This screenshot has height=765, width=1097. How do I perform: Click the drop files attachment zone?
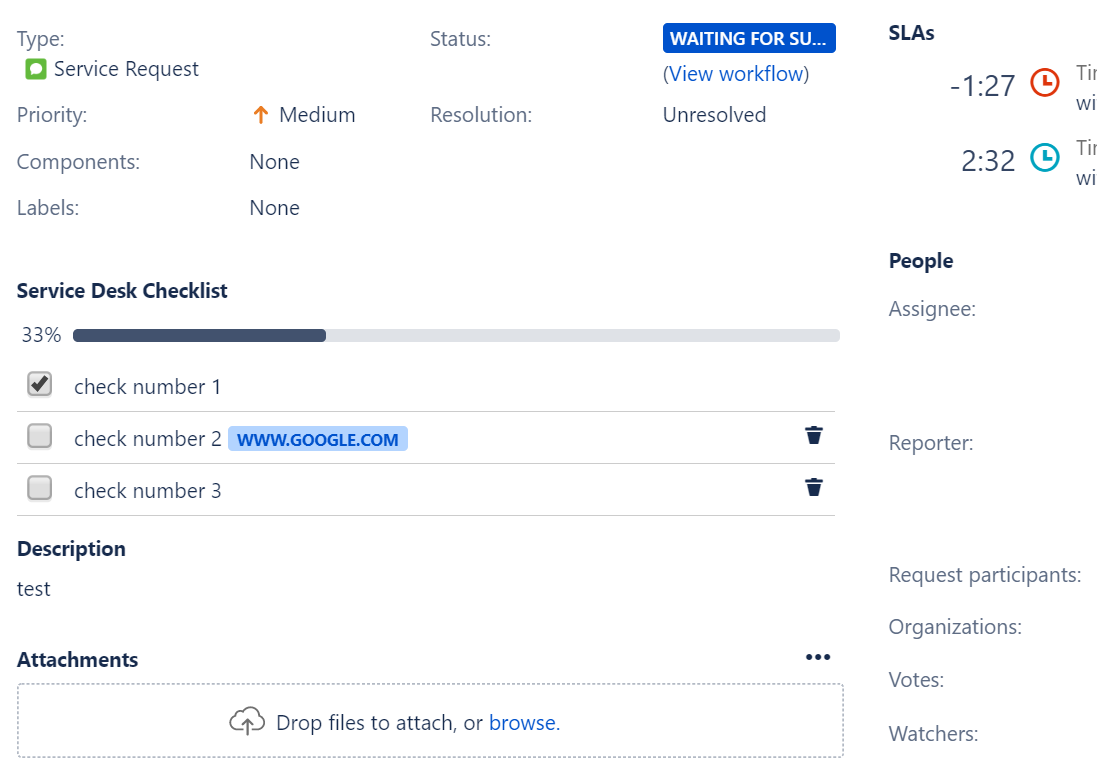430,721
